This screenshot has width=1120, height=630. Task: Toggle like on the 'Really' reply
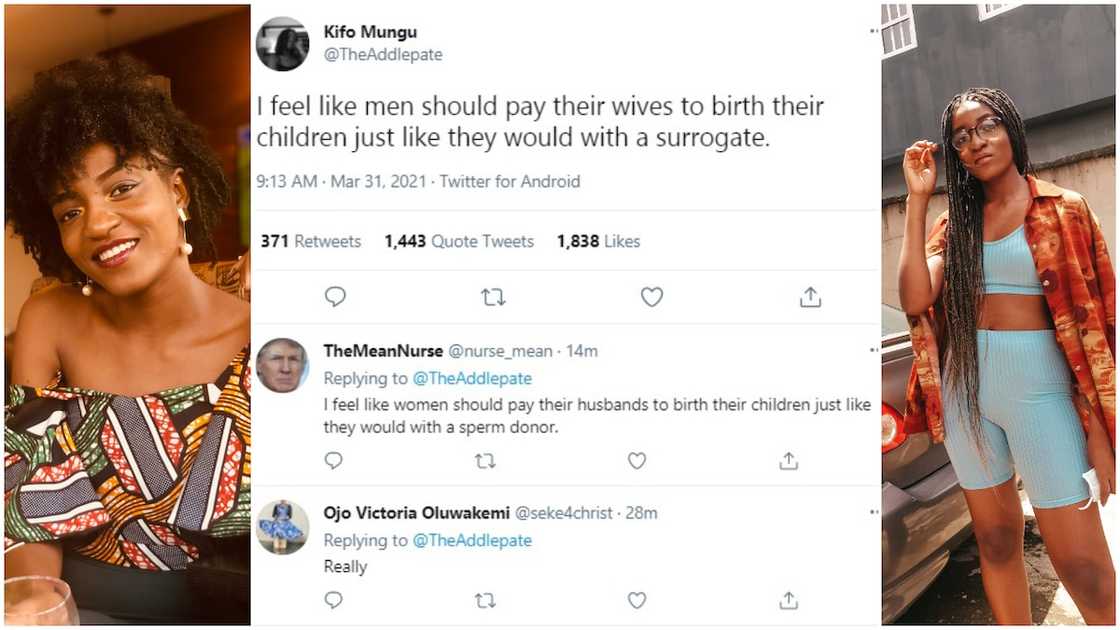(637, 599)
